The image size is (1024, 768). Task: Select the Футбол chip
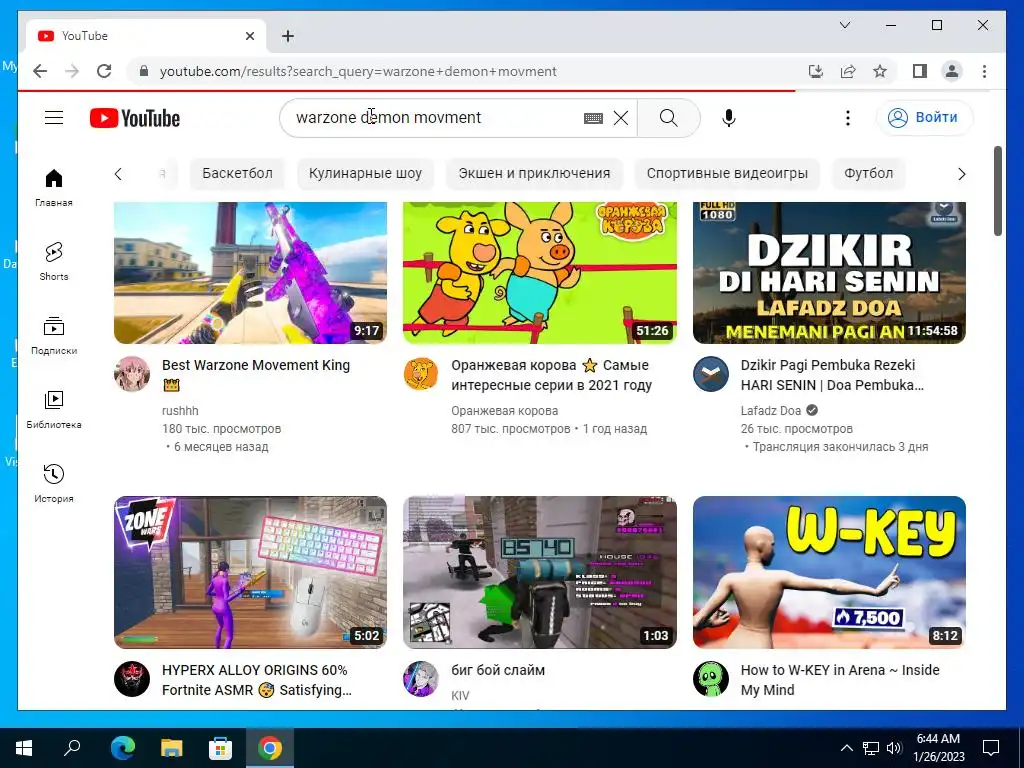pyautogui.click(x=868, y=173)
